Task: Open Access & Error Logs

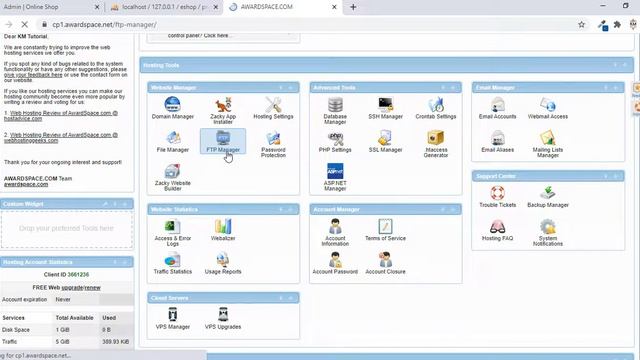Action: pos(173,233)
